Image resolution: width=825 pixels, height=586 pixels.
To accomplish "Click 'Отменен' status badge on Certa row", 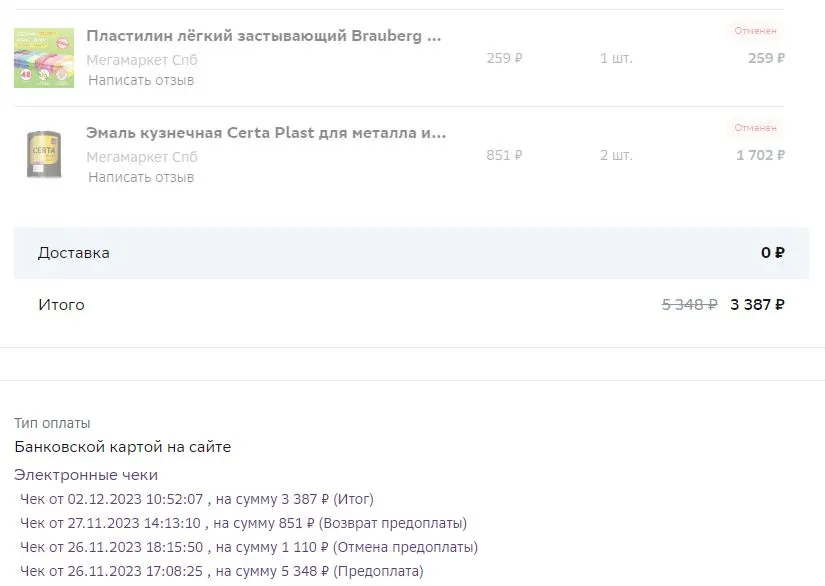I will click(x=755, y=128).
